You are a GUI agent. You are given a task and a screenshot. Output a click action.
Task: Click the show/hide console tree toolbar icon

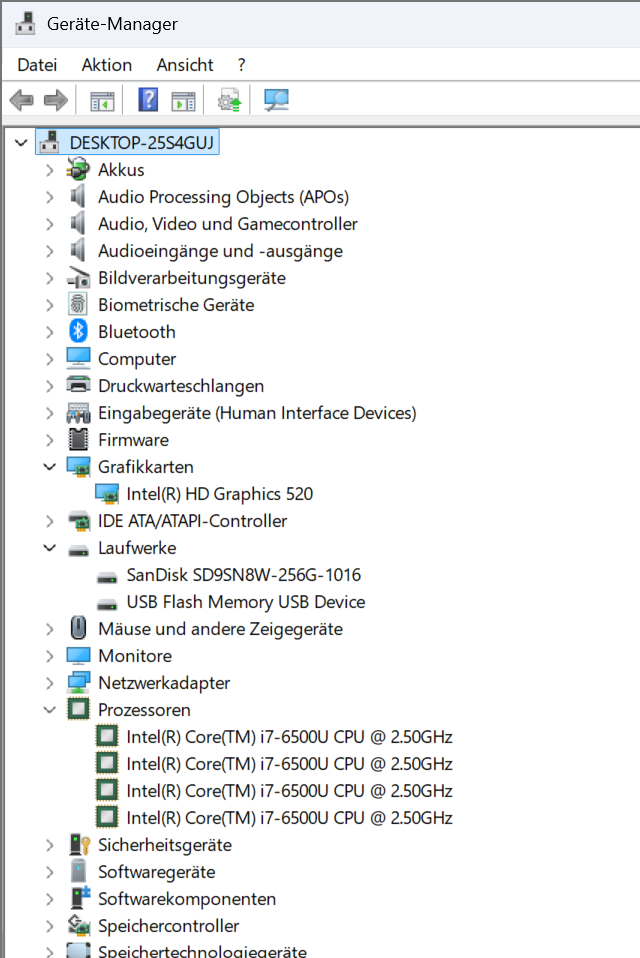point(102,100)
